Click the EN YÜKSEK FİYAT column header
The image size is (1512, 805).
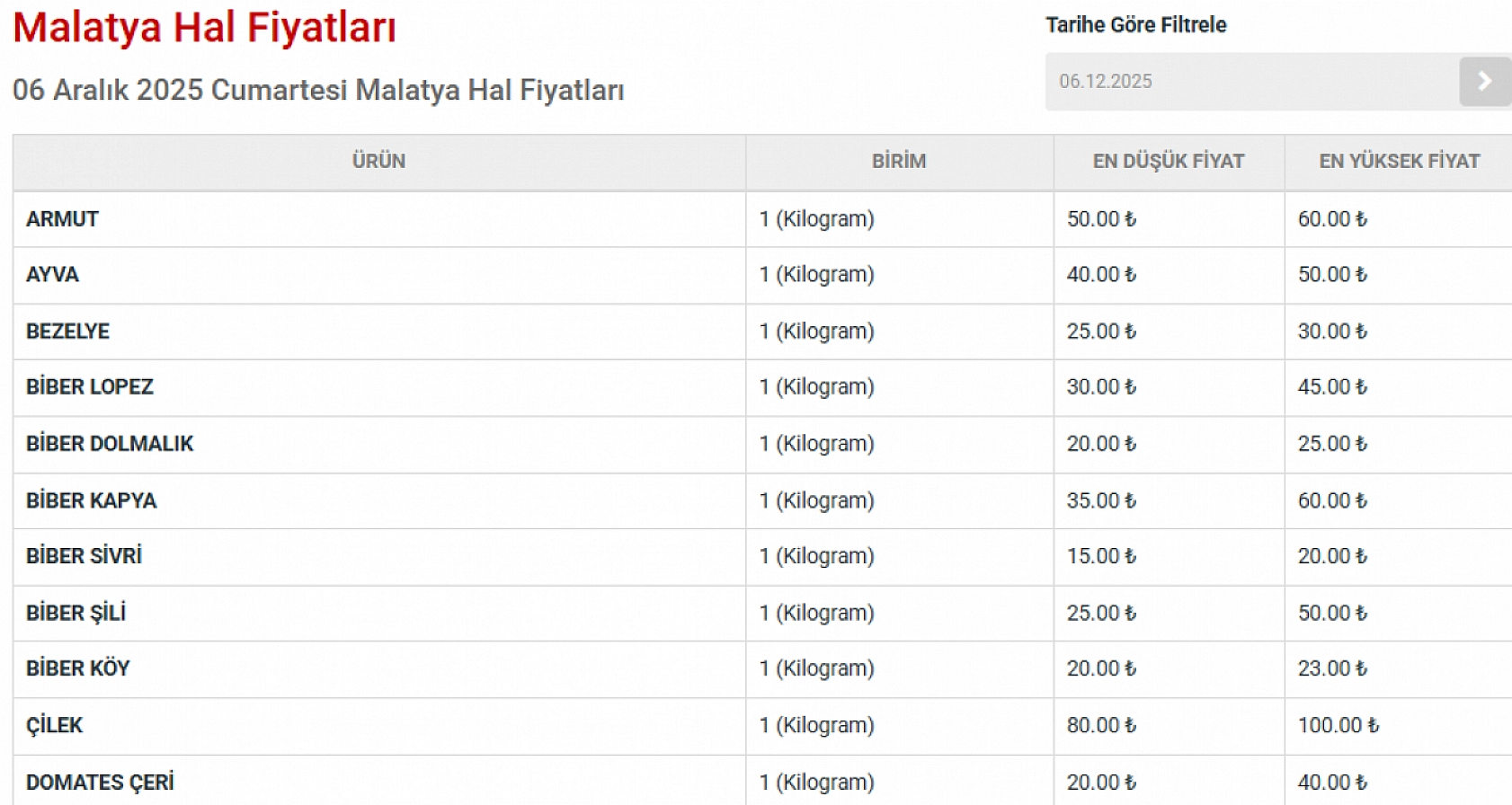coord(1399,162)
